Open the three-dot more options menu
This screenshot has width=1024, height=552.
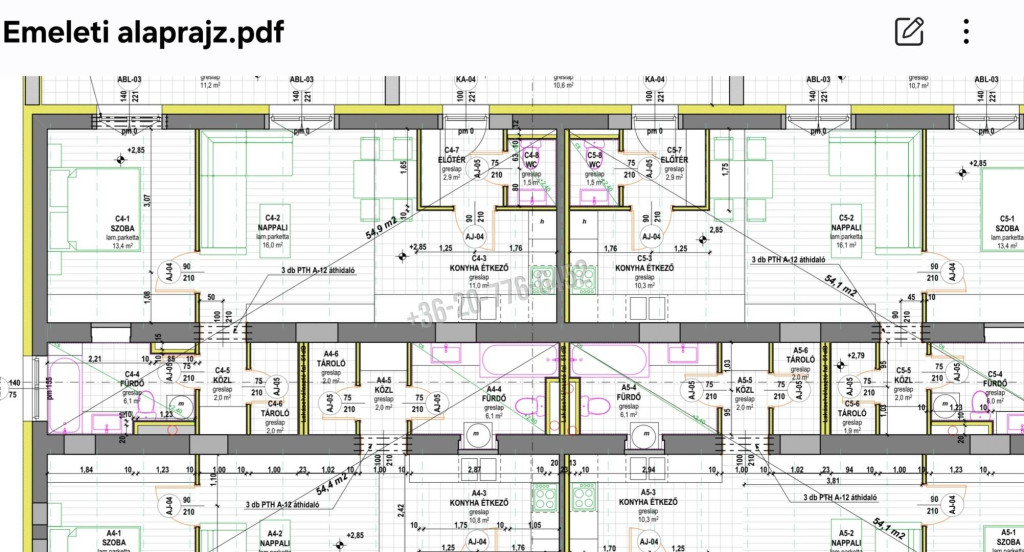pyautogui.click(x=966, y=31)
